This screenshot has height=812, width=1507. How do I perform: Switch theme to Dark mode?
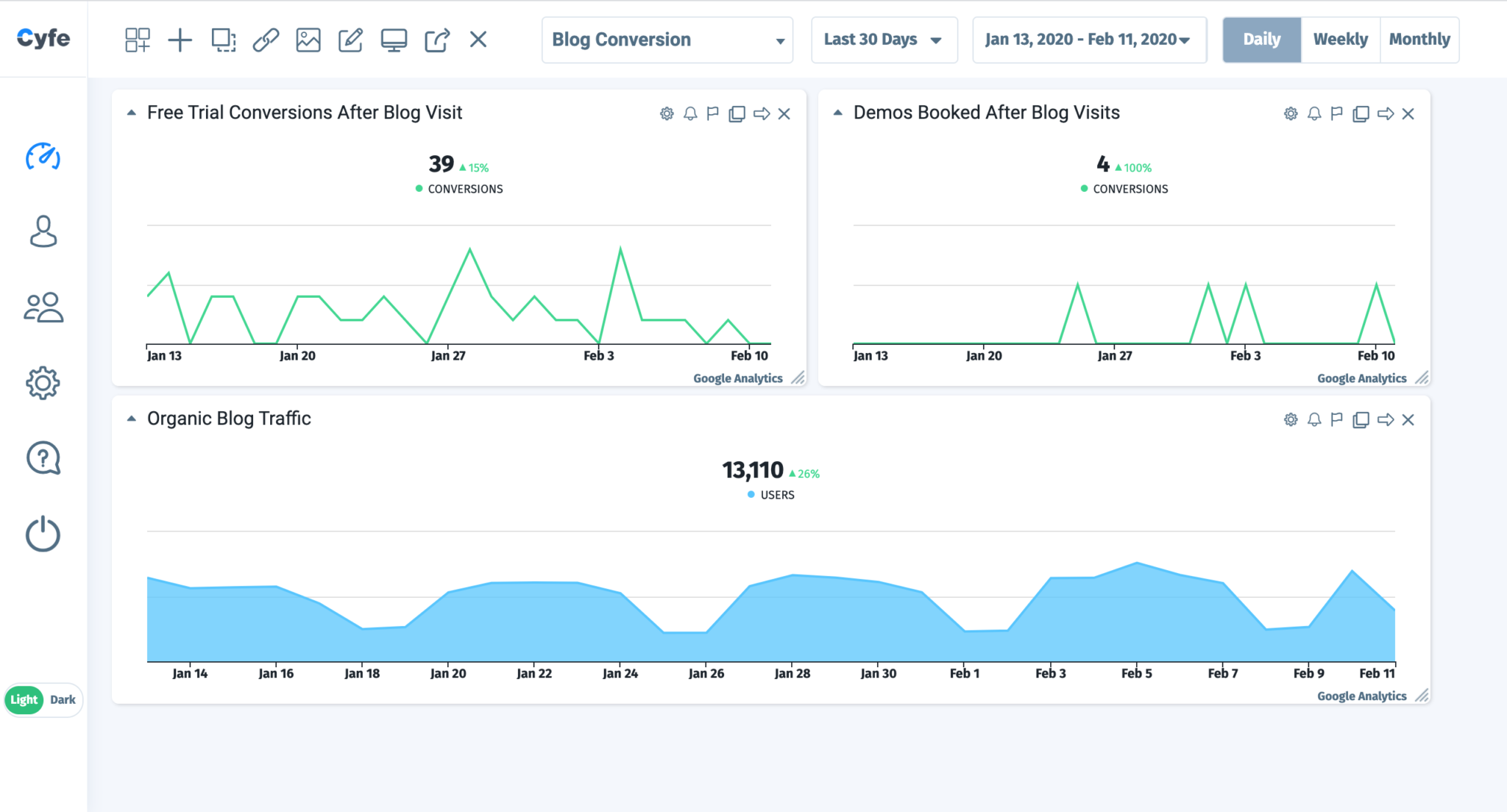63,699
